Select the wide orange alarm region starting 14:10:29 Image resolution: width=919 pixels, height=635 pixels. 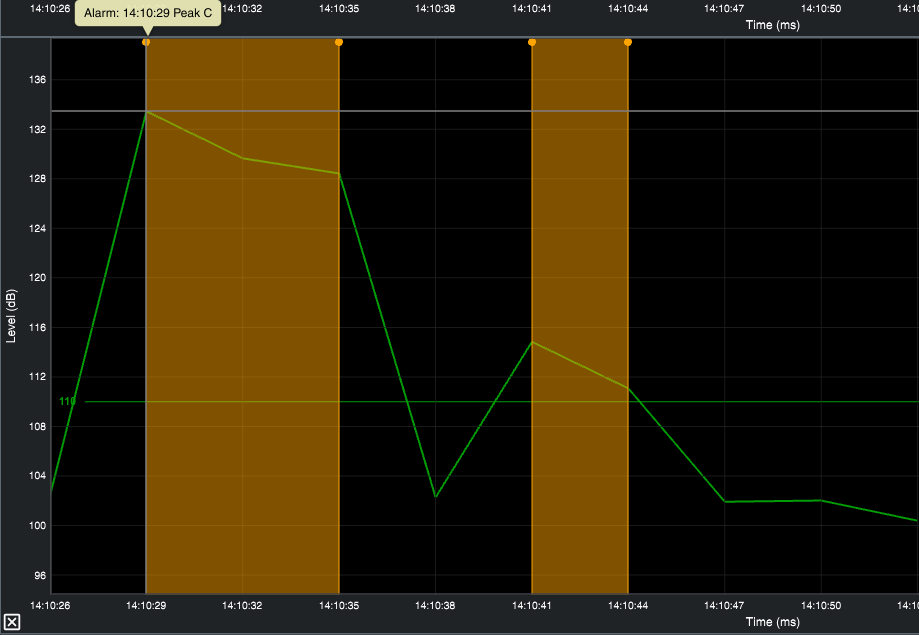tap(243, 317)
